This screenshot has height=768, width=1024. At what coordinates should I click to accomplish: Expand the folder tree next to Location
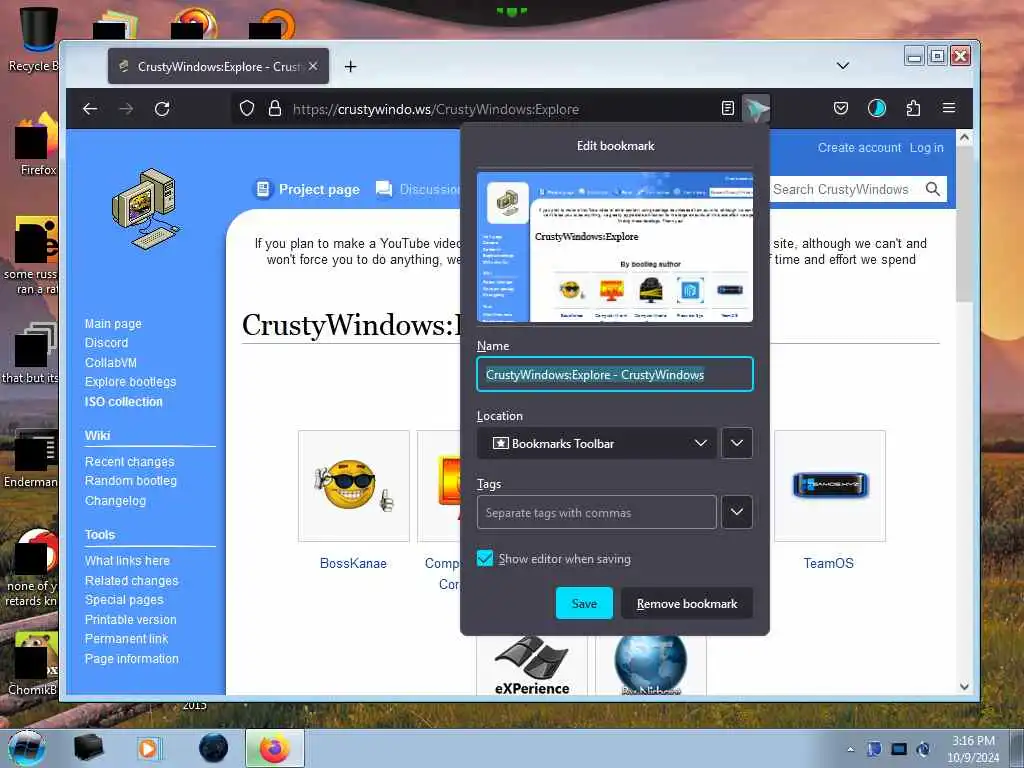coord(737,443)
